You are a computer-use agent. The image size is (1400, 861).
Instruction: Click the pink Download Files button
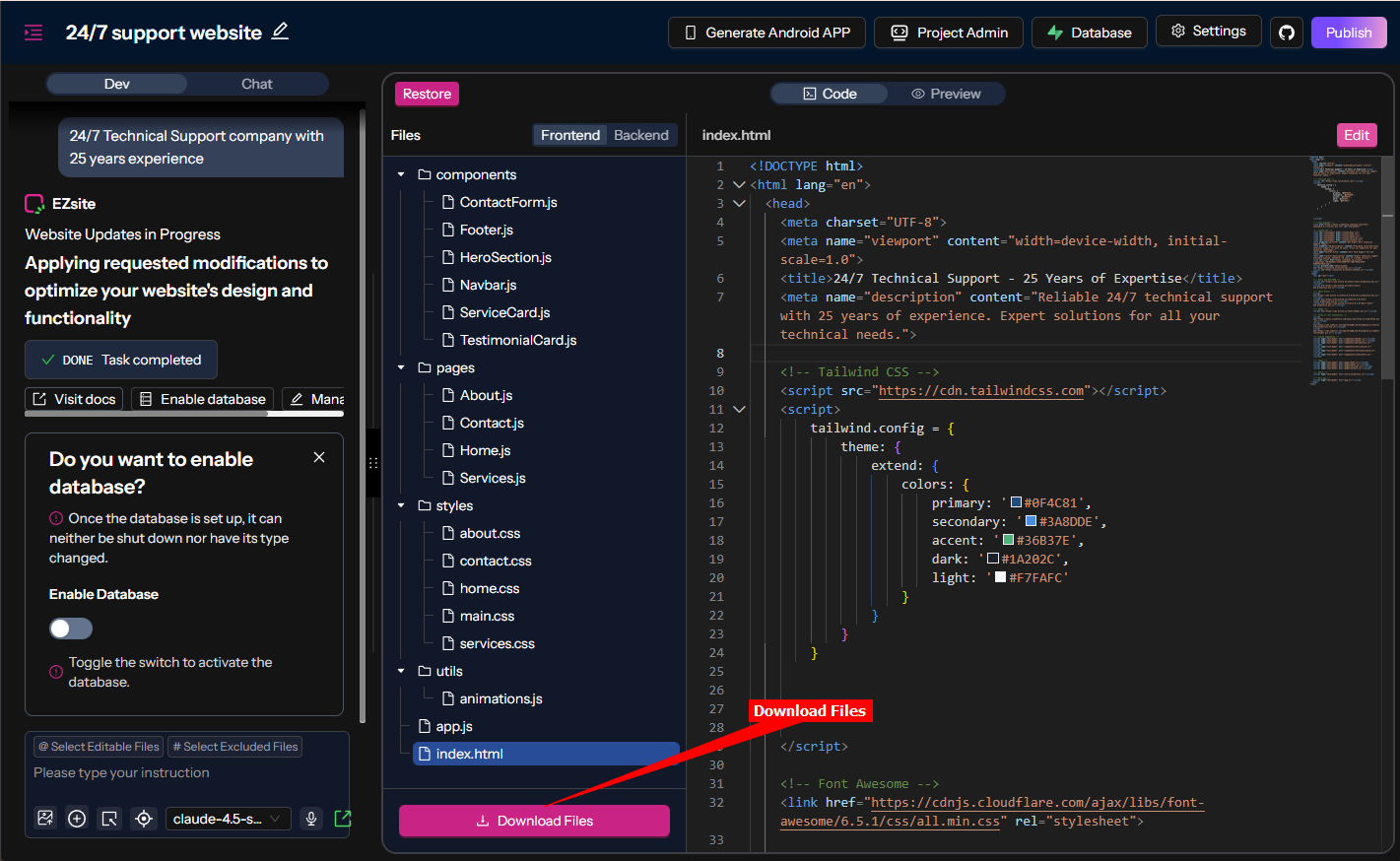coord(534,821)
